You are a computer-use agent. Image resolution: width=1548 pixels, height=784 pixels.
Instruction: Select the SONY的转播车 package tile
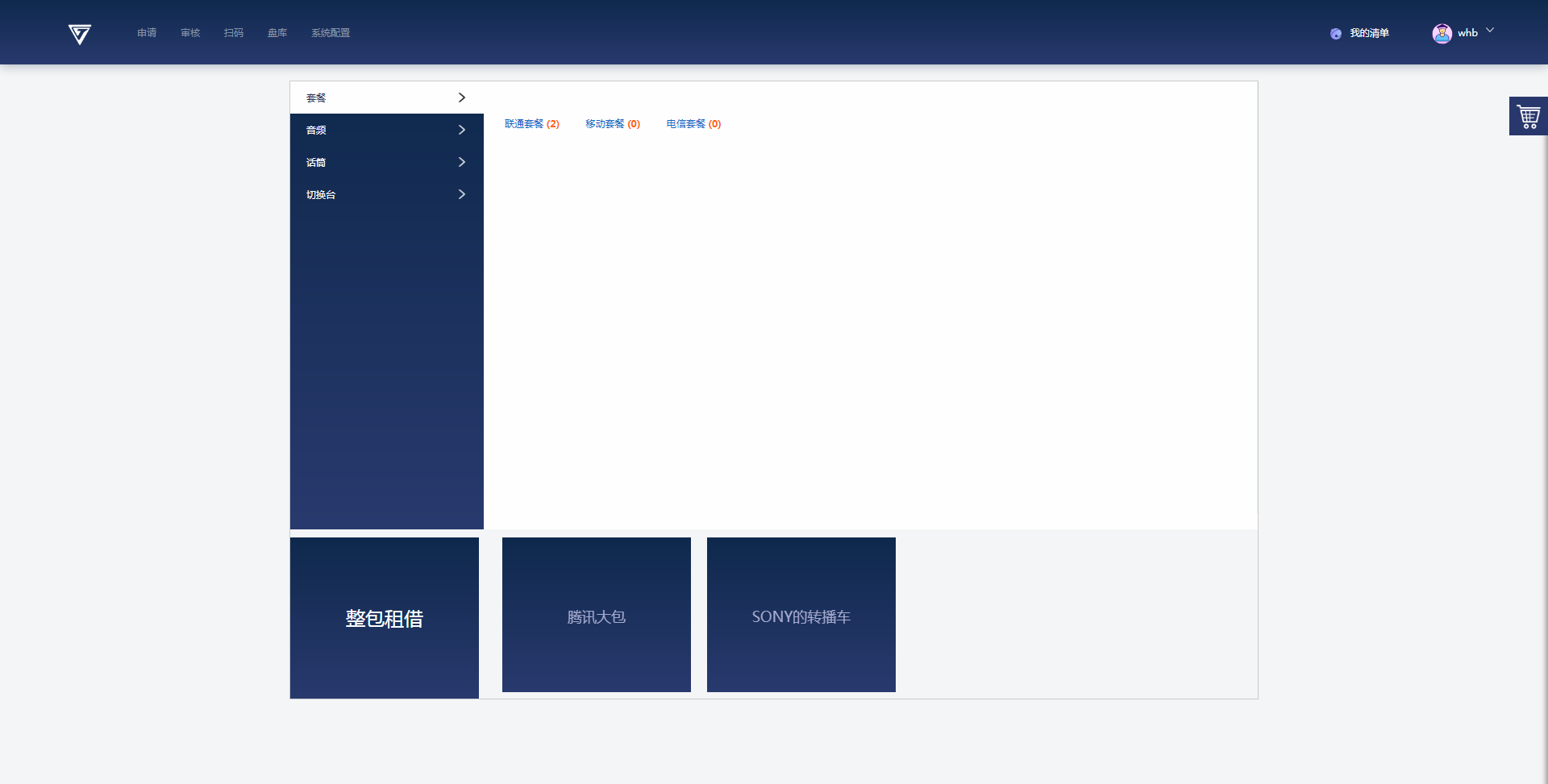pos(801,615)
